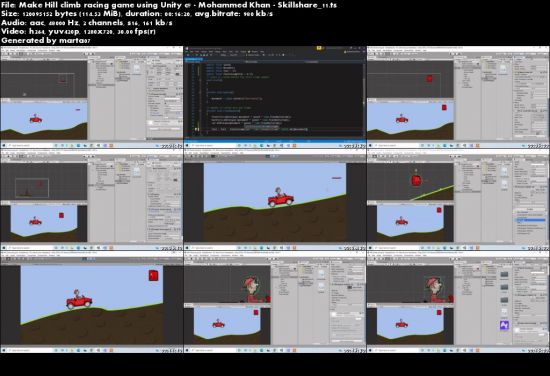Viewport: 550px width, 376px height.
Task: Click the 'Audio: aac' info line
Action: point(87,22)
